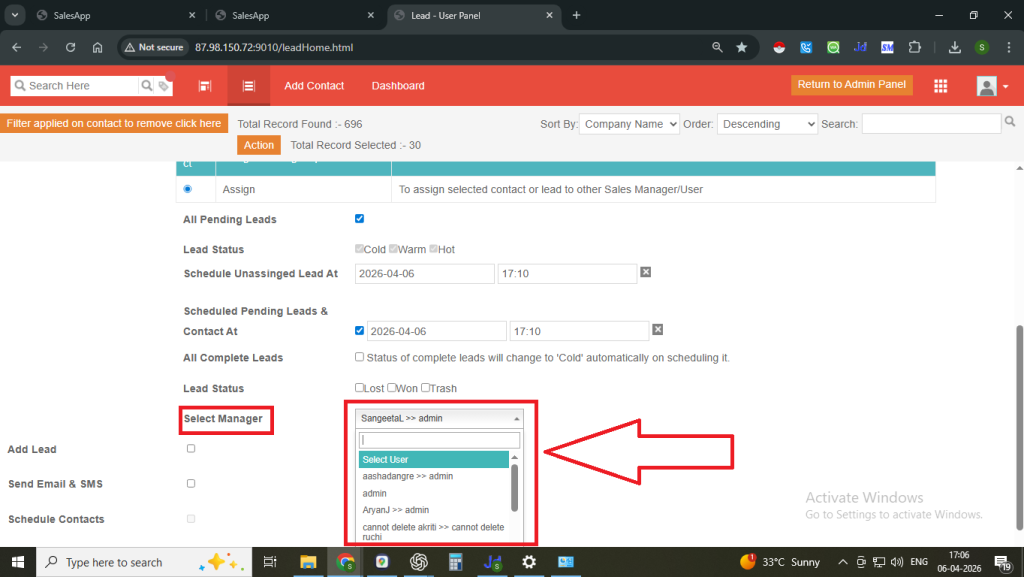Select the list view icon
The width and height of the screenshot is (1024, 577).
(x=248, y=86)
